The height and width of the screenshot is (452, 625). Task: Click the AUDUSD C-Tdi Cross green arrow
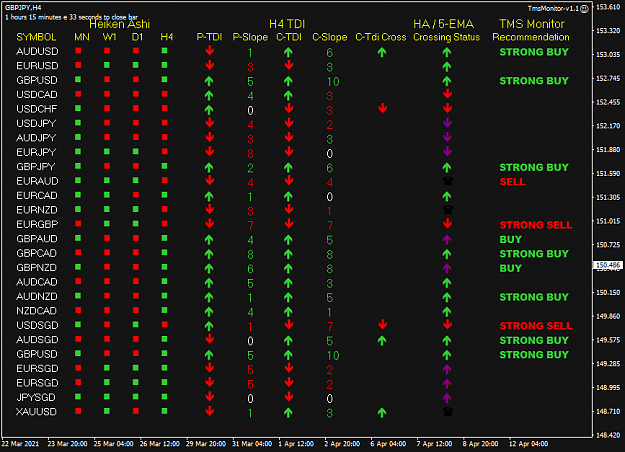point(382,52)
